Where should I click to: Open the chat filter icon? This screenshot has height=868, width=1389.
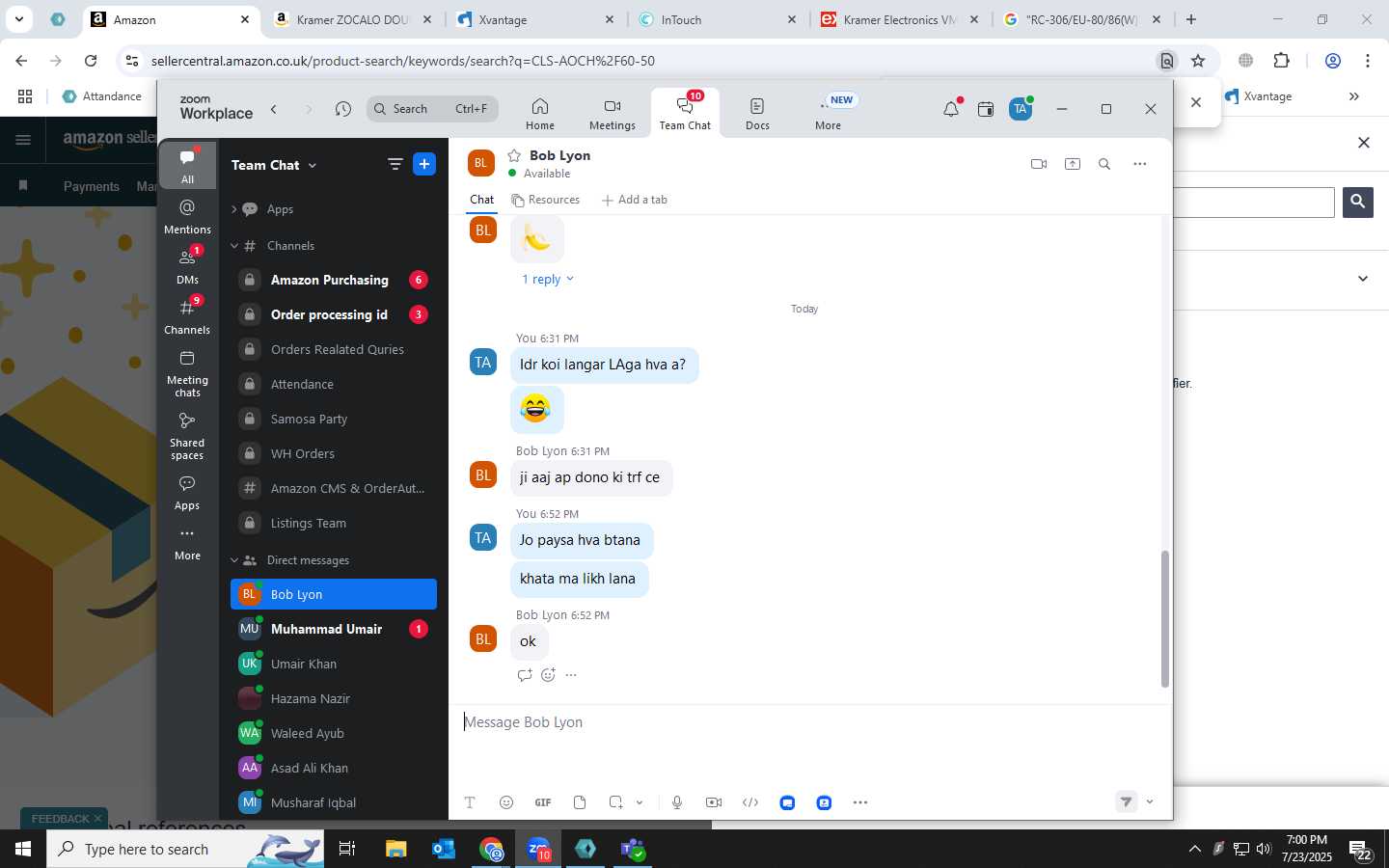click(x=395, y=165)
